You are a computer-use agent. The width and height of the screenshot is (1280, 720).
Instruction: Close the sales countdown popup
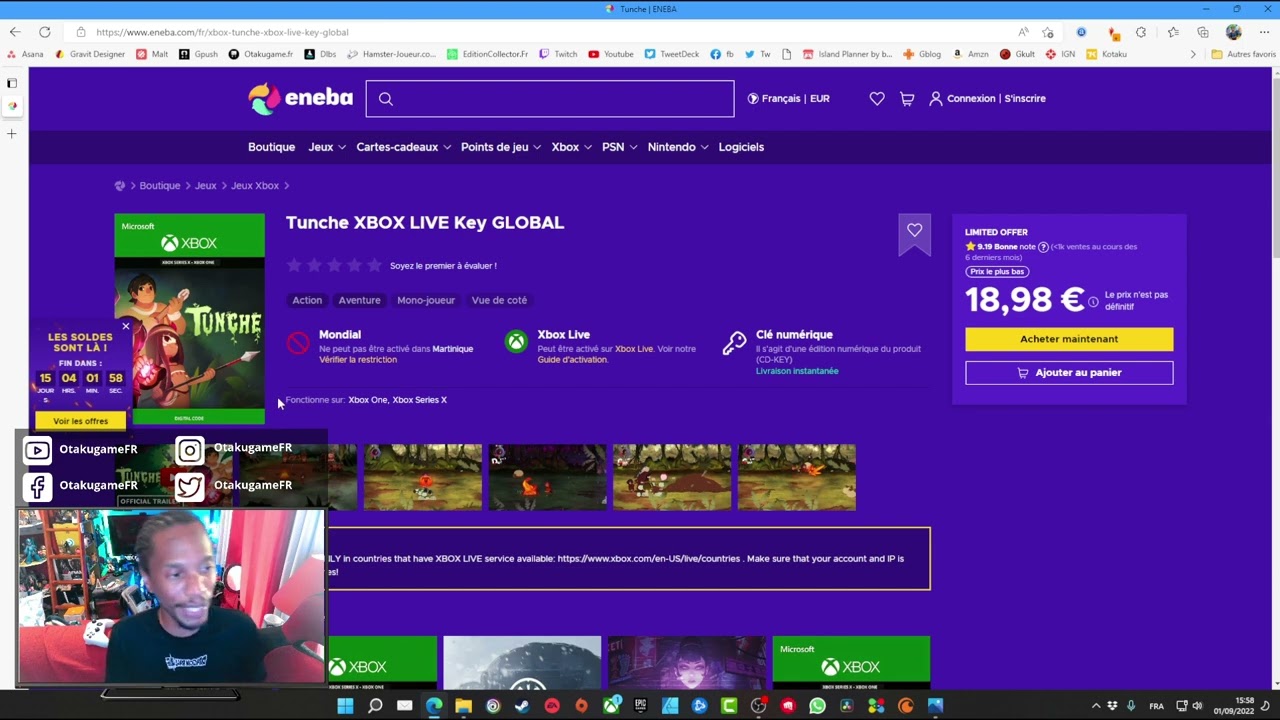125,326
